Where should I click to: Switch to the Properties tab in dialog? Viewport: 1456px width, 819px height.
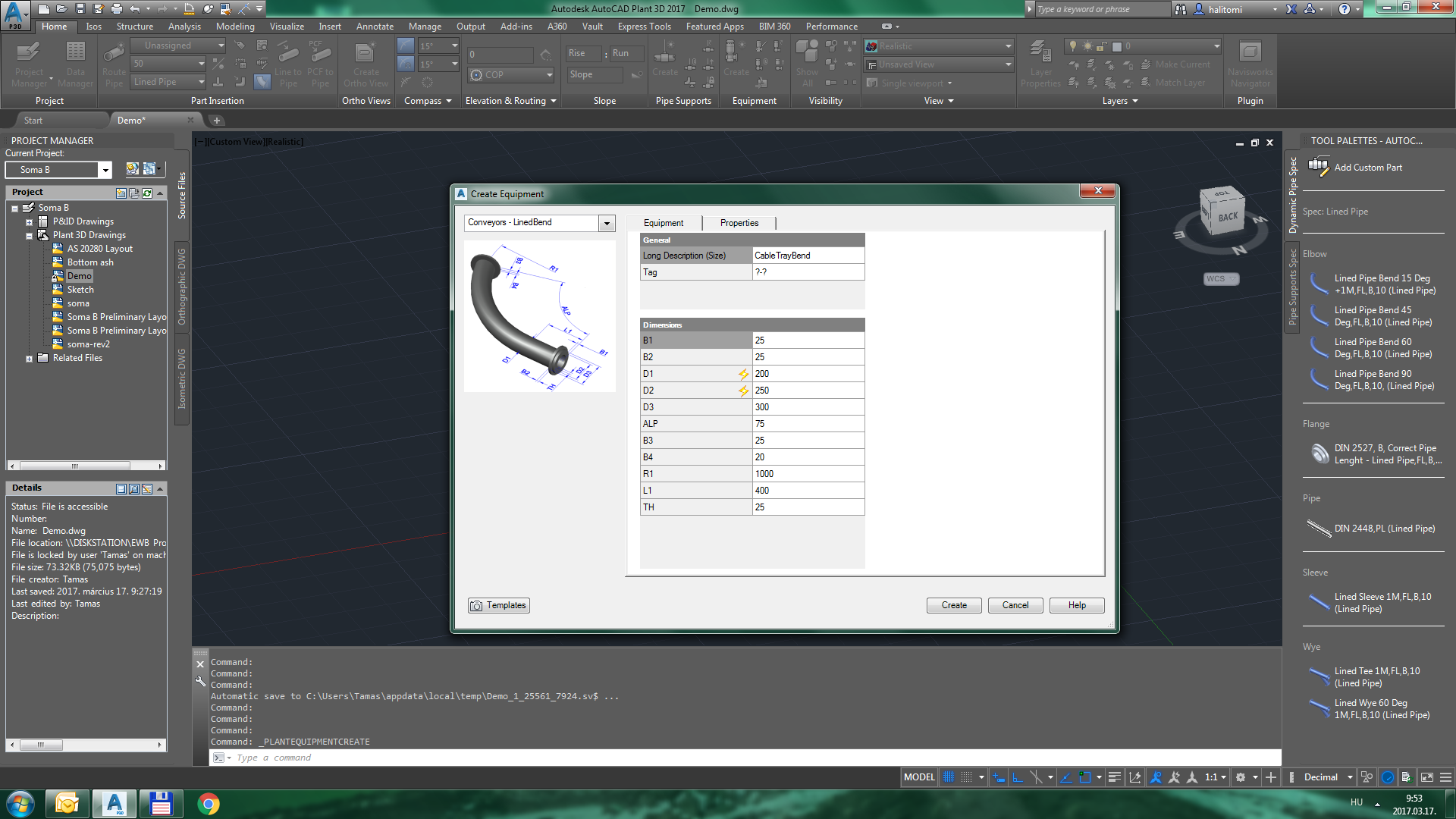[x=739, y=223]
